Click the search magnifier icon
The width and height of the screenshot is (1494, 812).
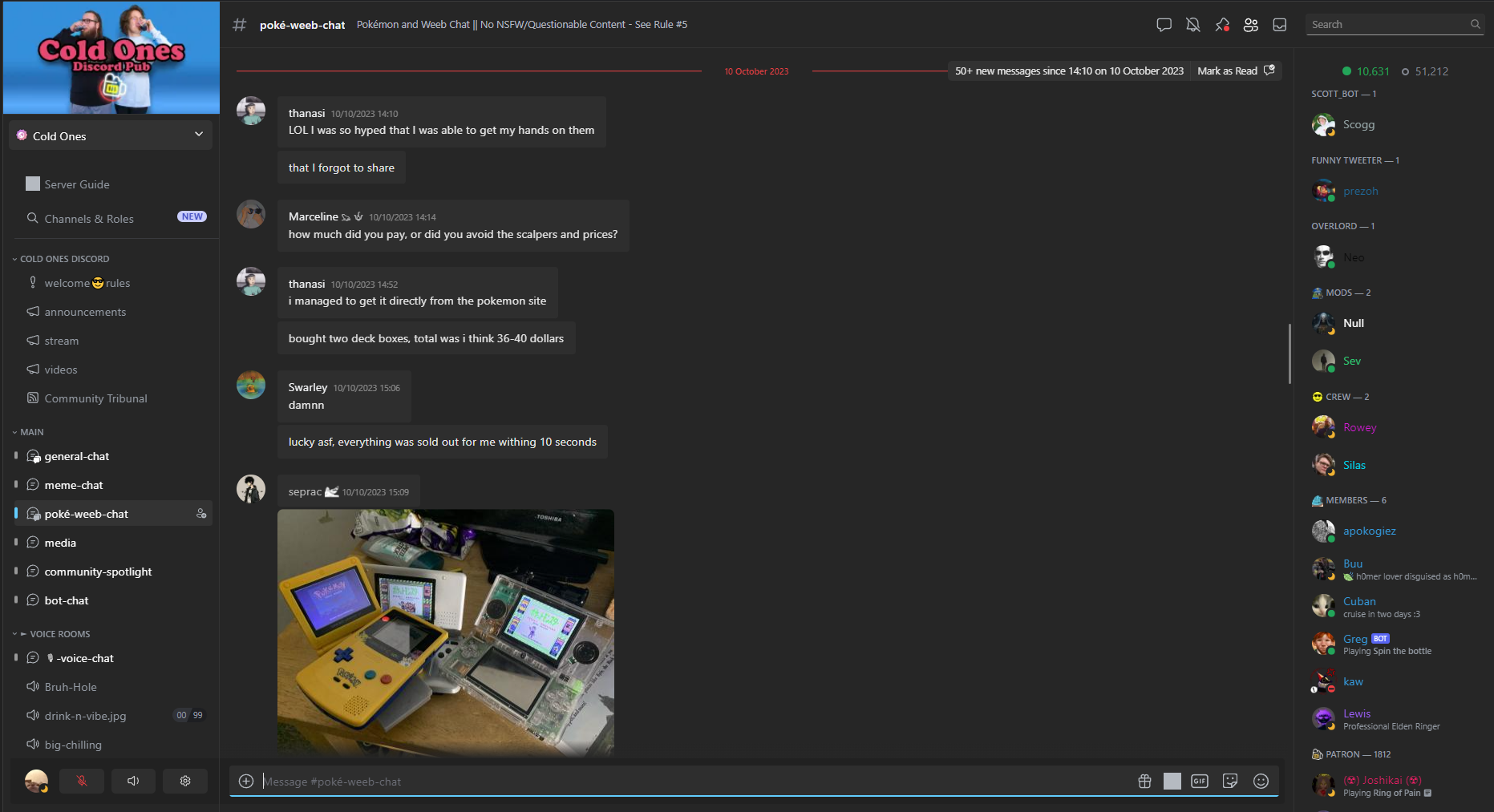pyautogui.click(x=1475, y=25)
